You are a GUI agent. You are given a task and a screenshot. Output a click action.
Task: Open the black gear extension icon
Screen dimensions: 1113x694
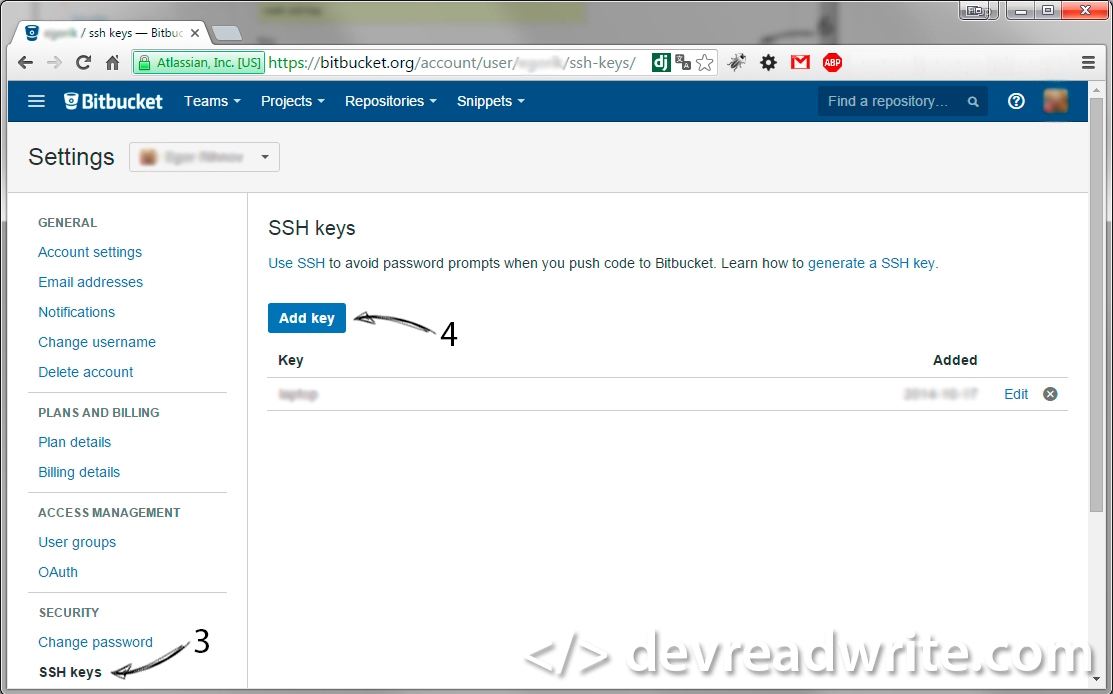coord(768,62)
